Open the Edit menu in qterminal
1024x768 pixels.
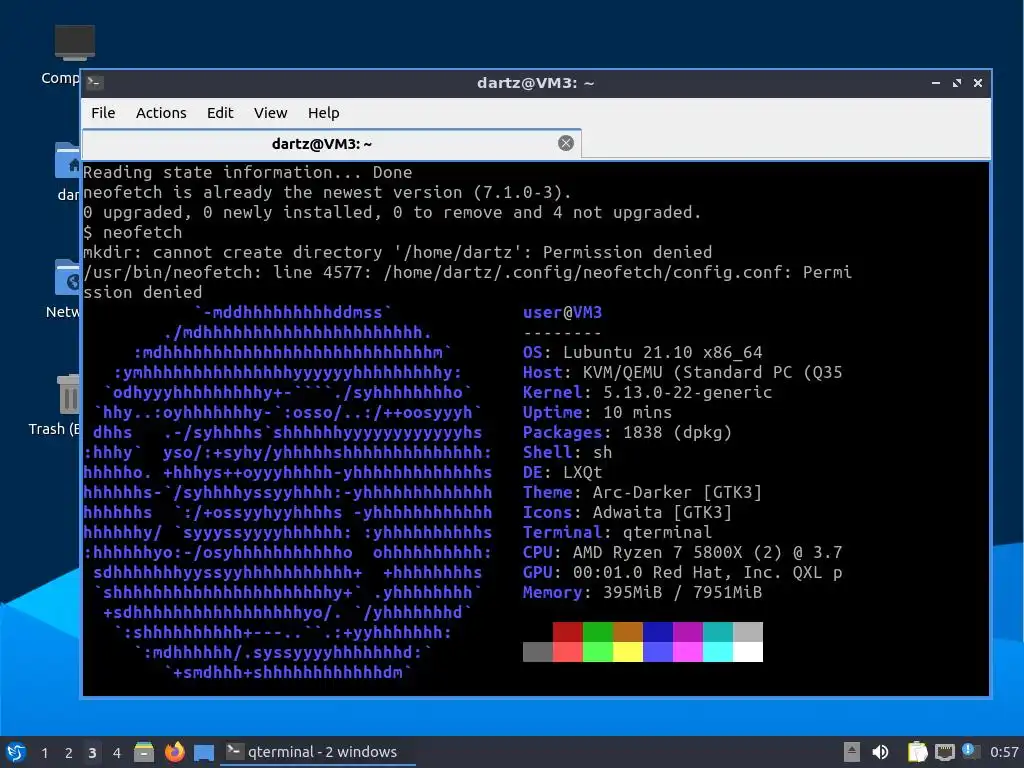pos(220,113)
